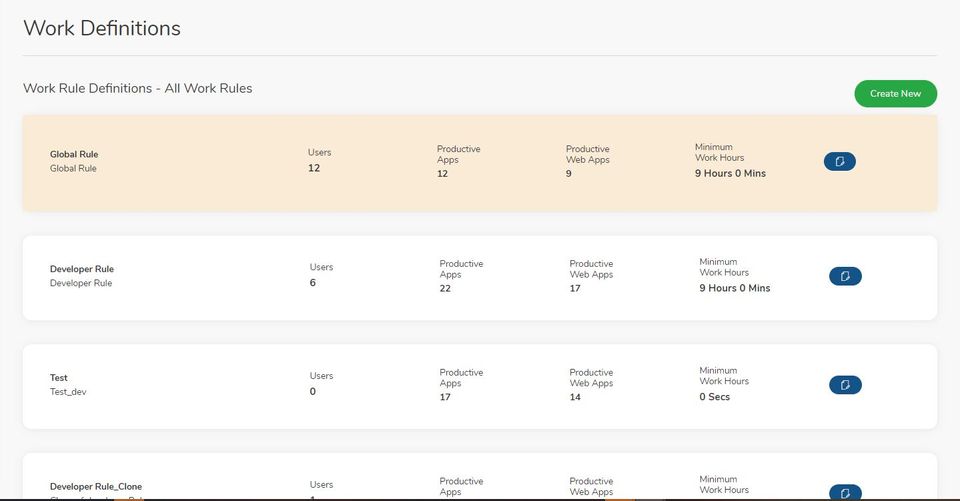
Task: Select the Developer Rule title
Action: pyautogui.click(x=82, y=269)
